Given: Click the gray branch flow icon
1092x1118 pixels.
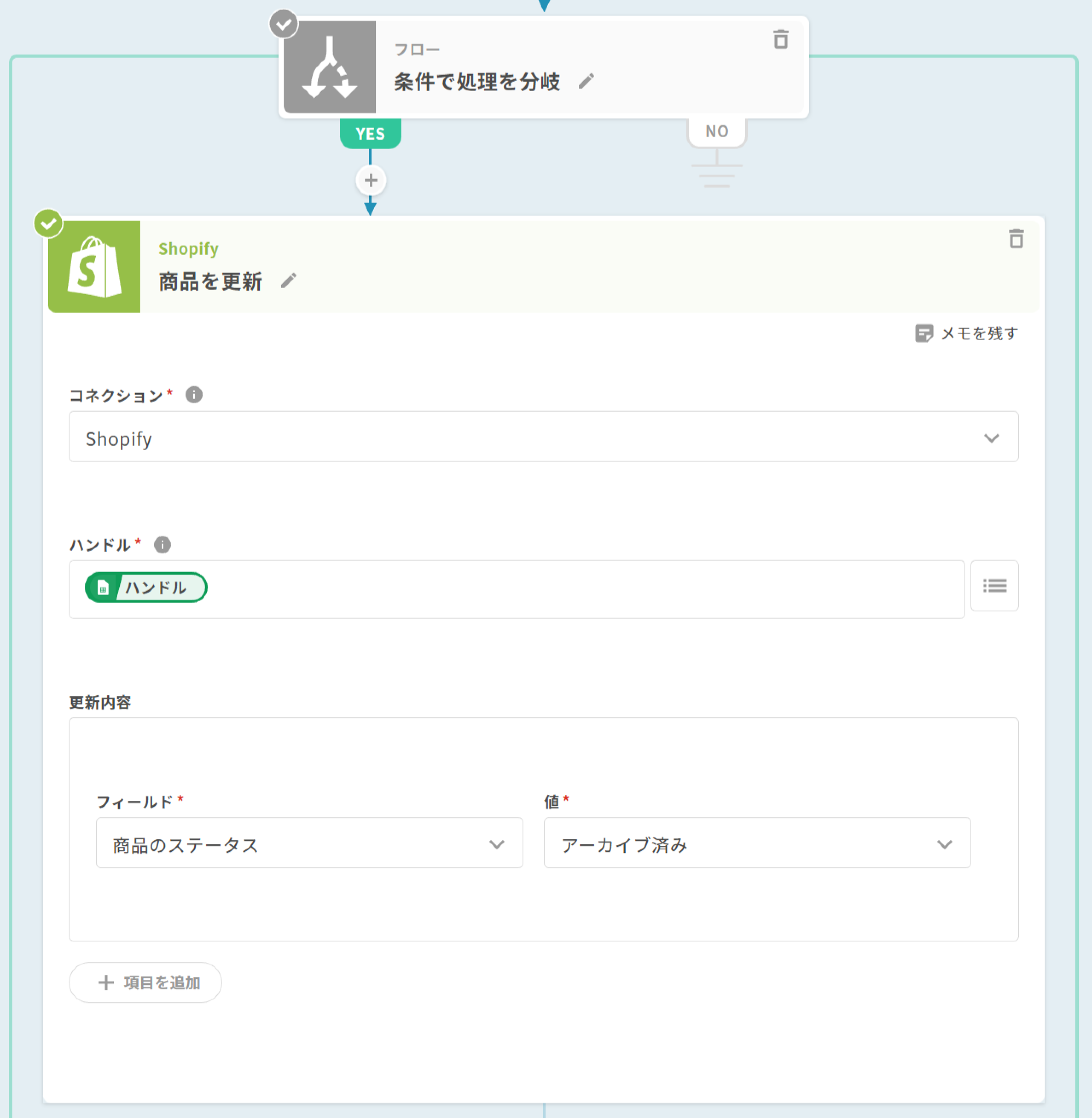Looking at the screenshot, I should point(330,68).
